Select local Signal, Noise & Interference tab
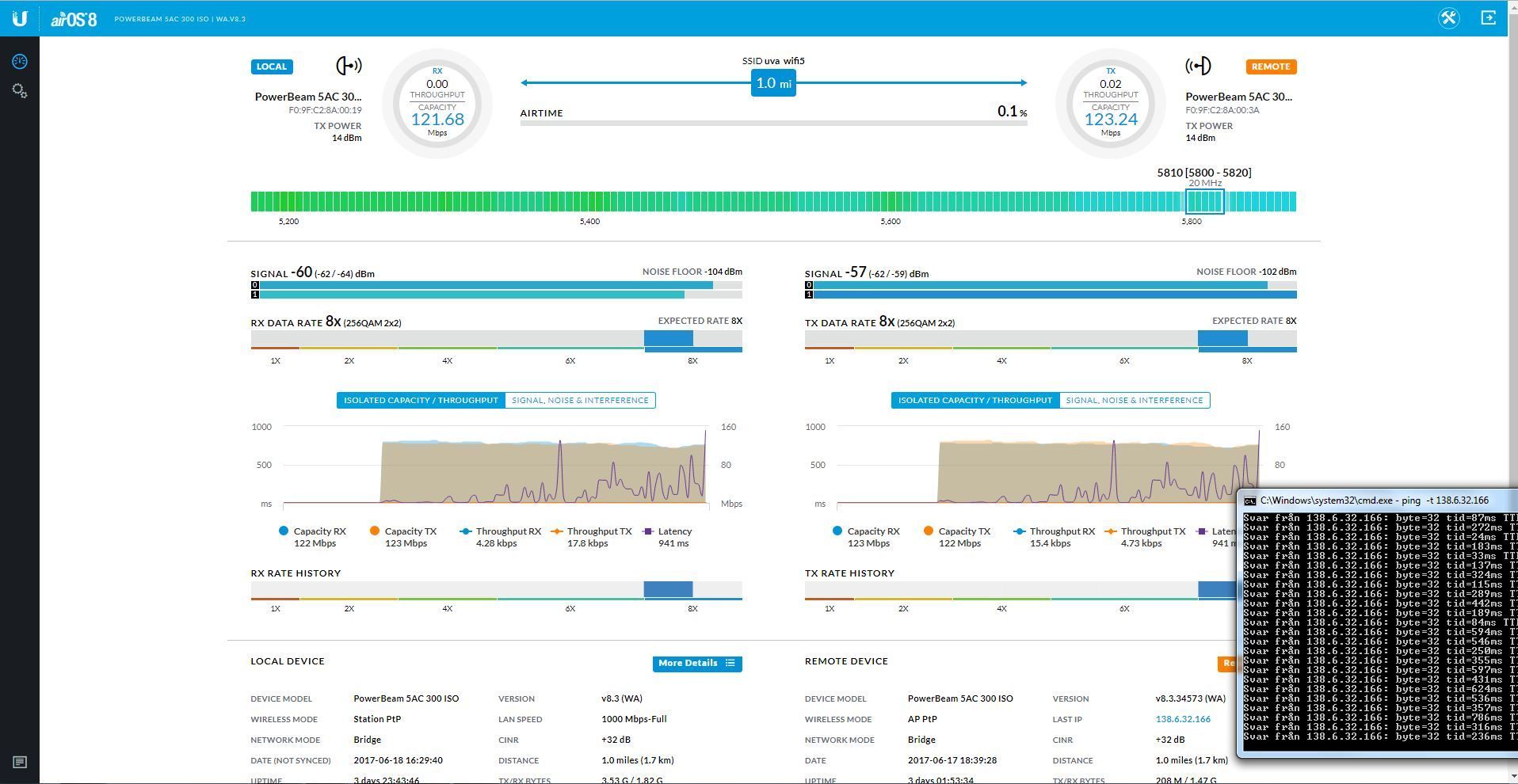 tap(580, 400)
